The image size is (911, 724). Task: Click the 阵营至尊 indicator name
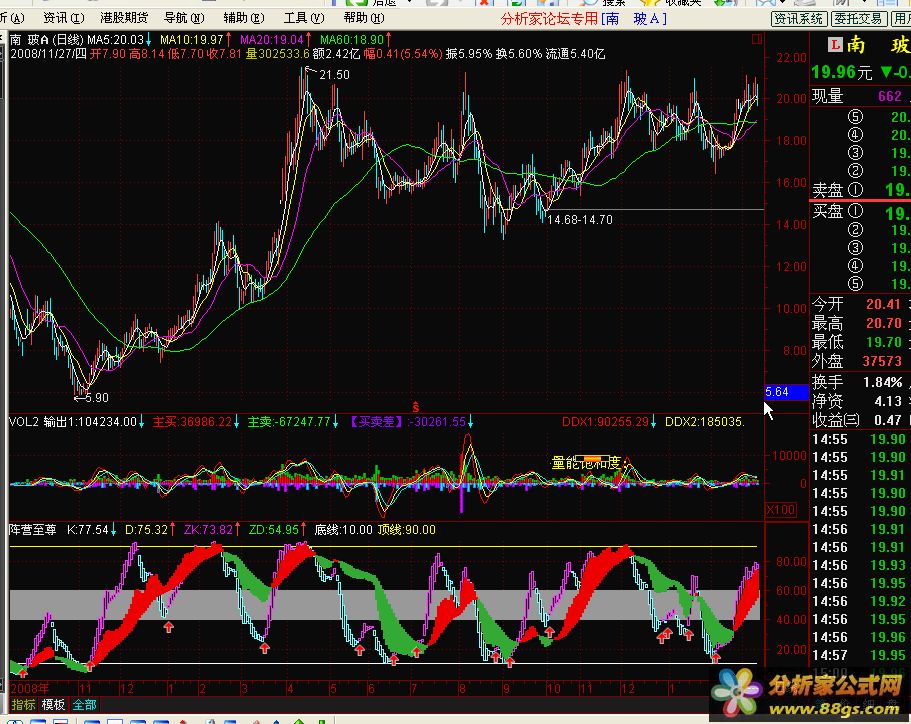click(33, 530)
